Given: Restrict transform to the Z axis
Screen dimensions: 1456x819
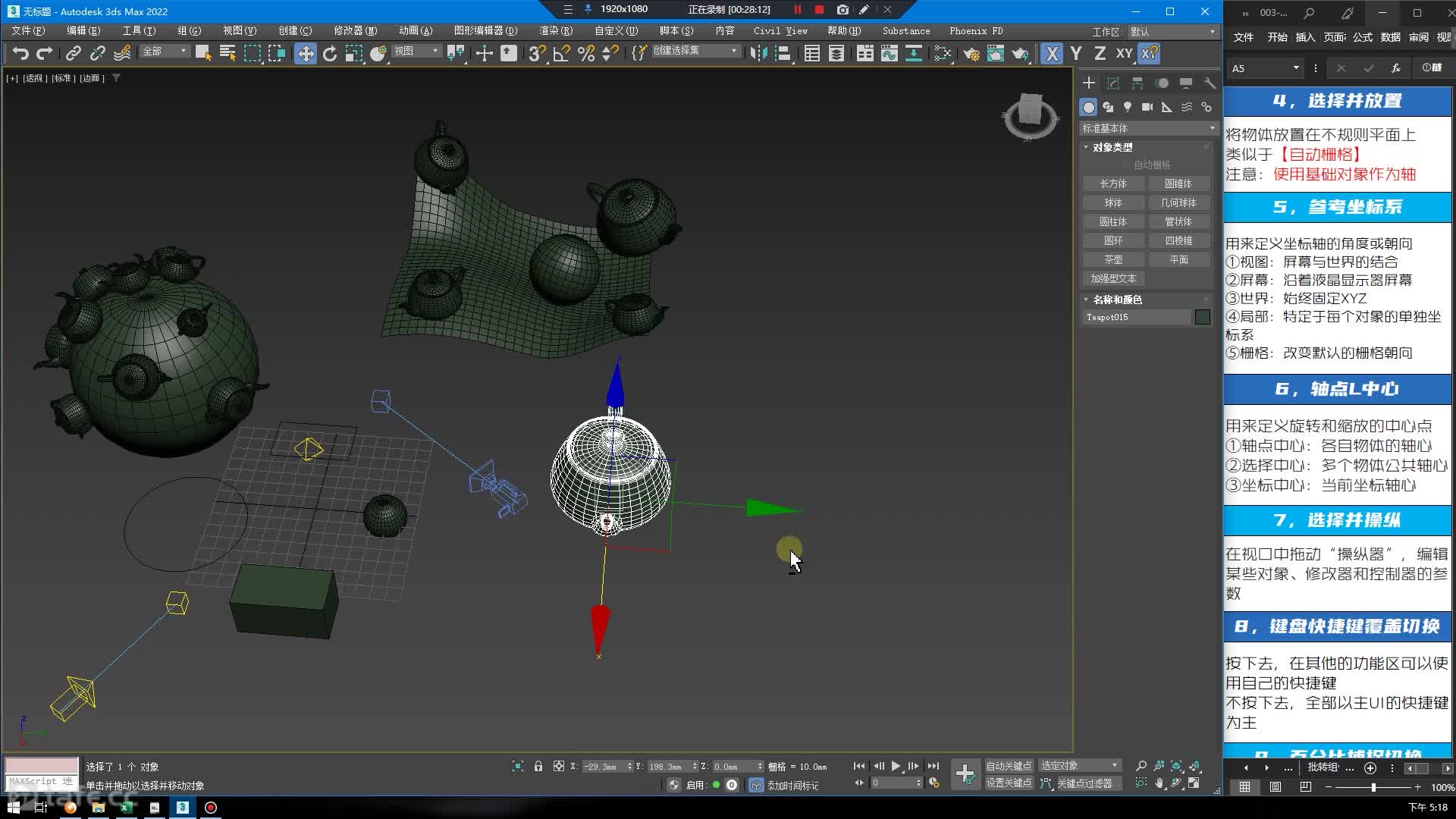Looking at the screenshot, I should tap(1100, 53).
